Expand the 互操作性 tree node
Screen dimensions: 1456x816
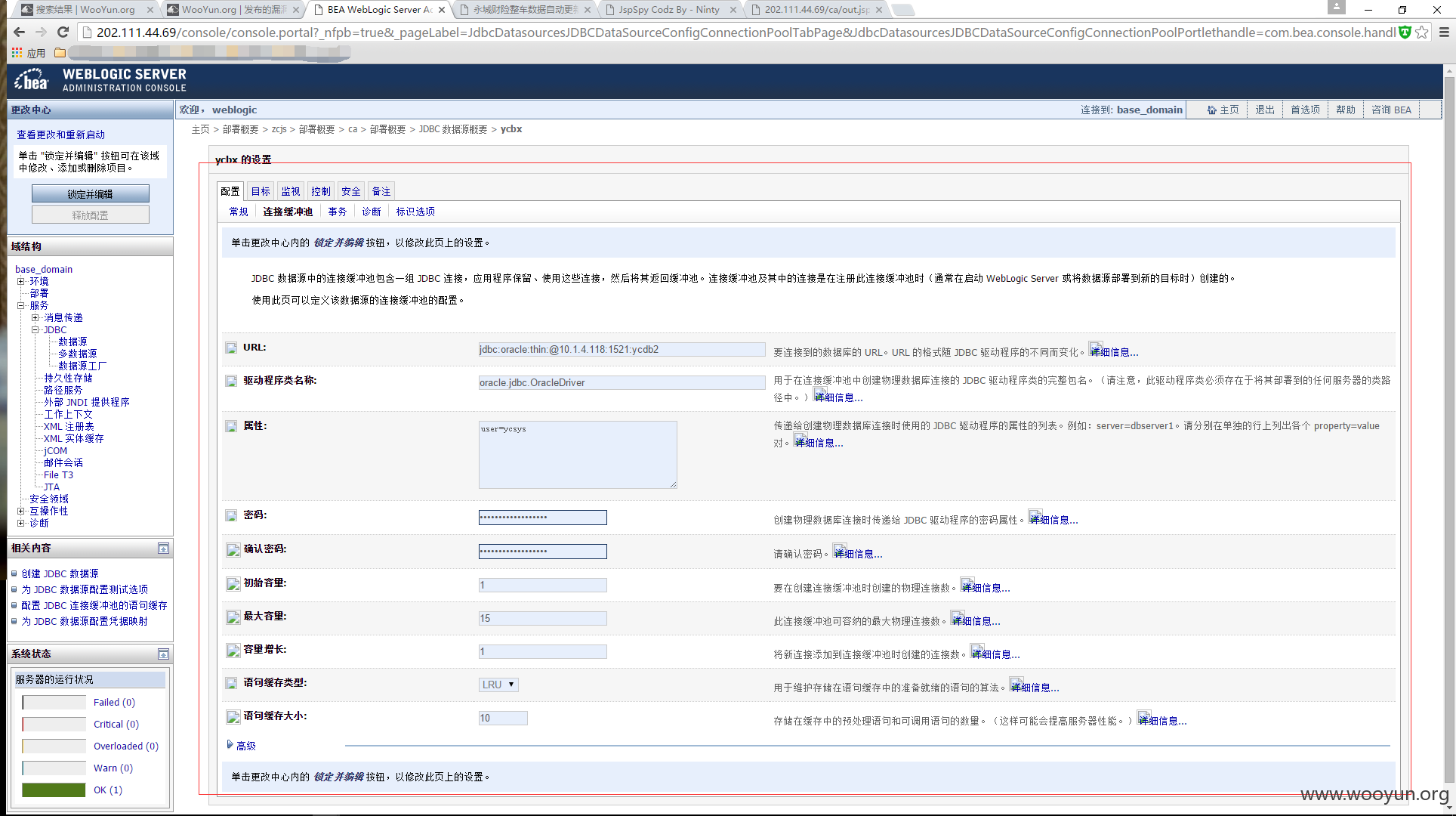pyautogui.click(x=21, y=511)
